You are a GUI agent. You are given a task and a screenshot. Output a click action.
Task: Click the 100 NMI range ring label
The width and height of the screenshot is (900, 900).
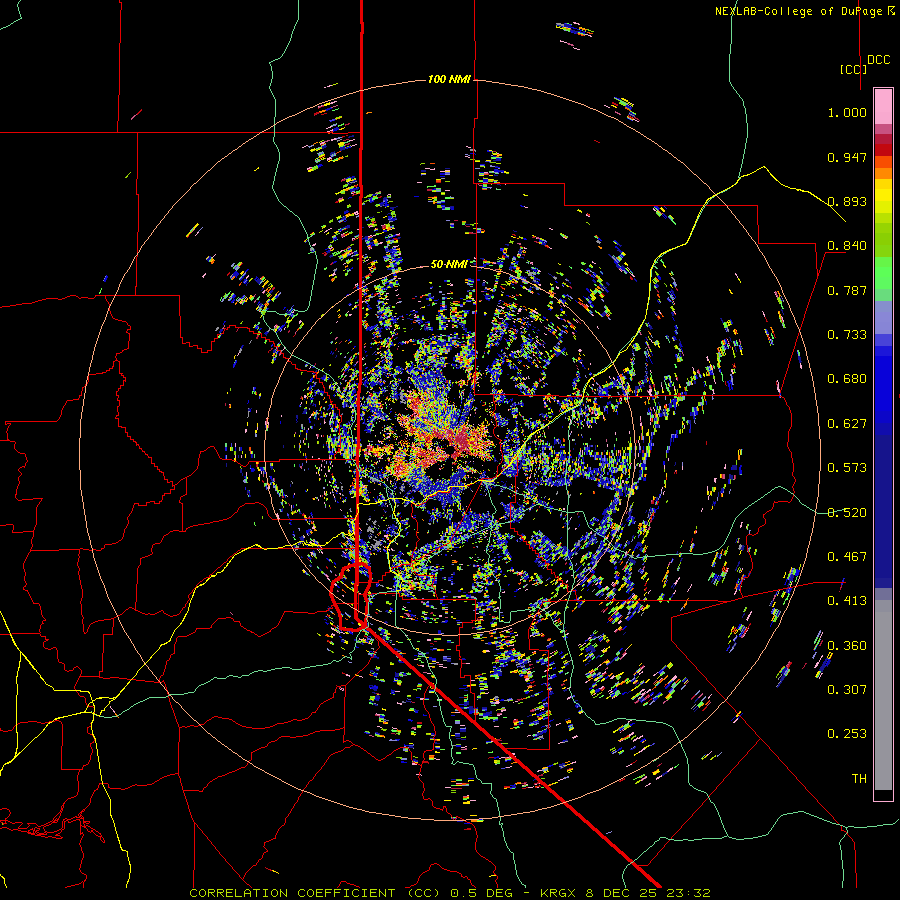point(449,79)
